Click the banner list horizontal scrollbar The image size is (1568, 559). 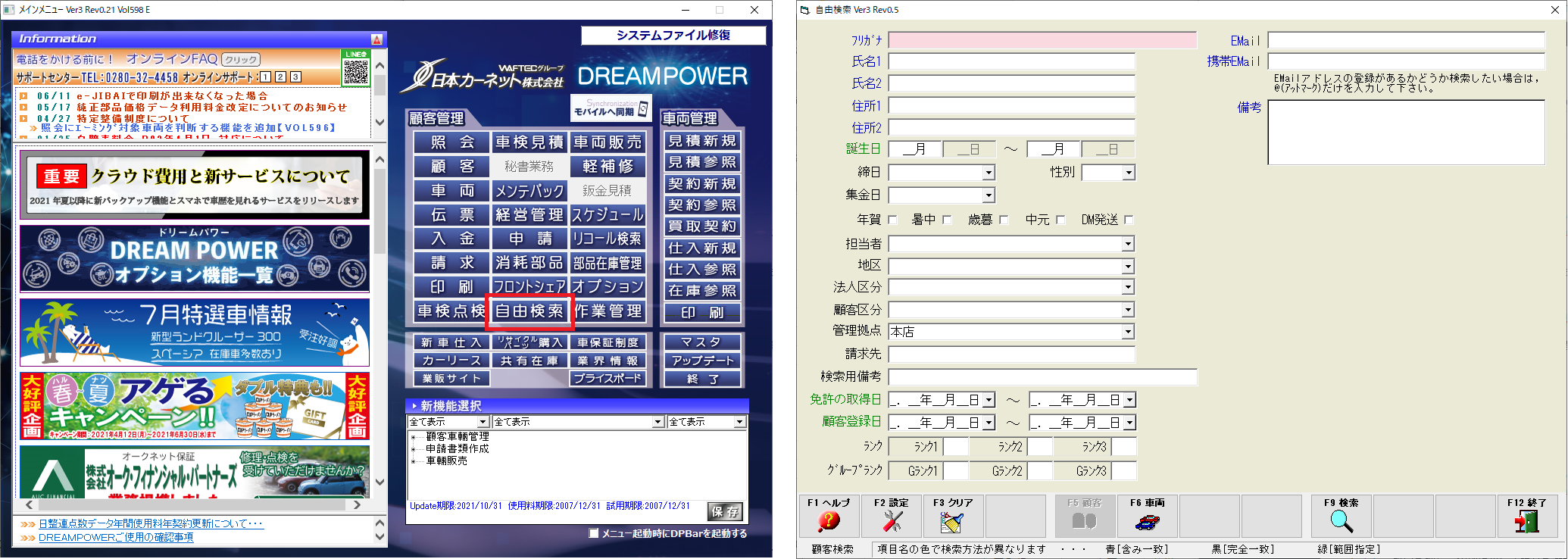(194, 504)
